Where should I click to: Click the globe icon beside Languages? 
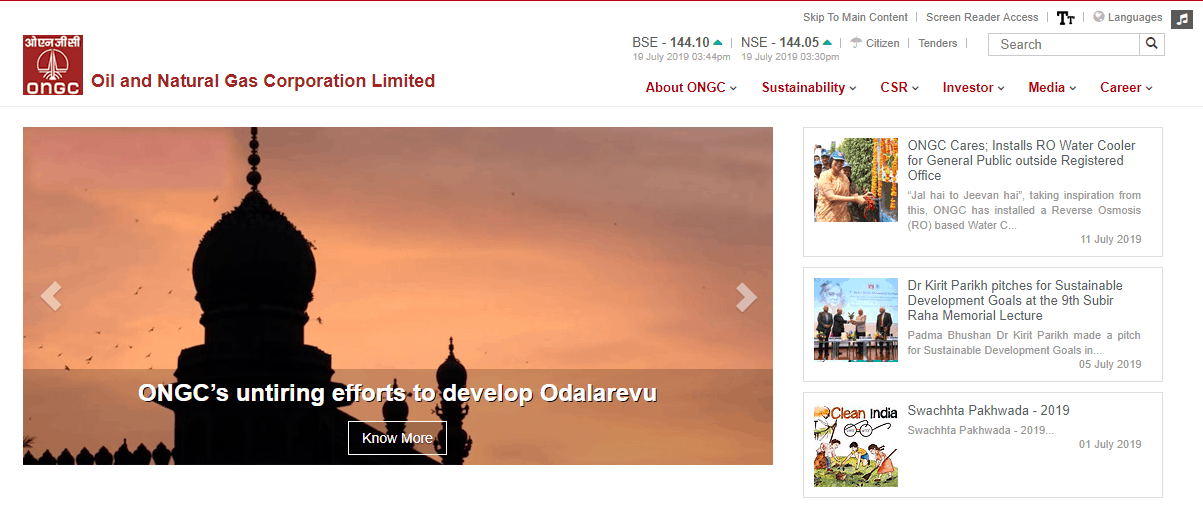coord(1098,17)
